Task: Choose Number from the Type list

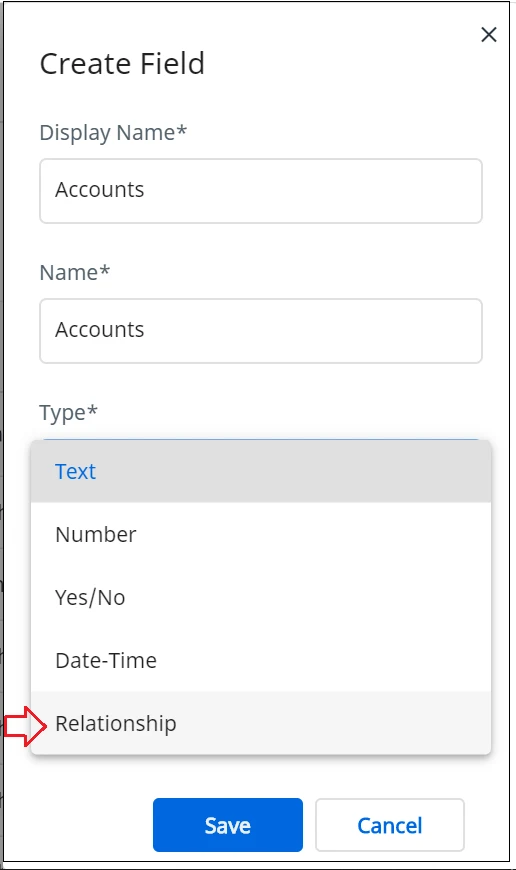Action: [x=261, y=534]
